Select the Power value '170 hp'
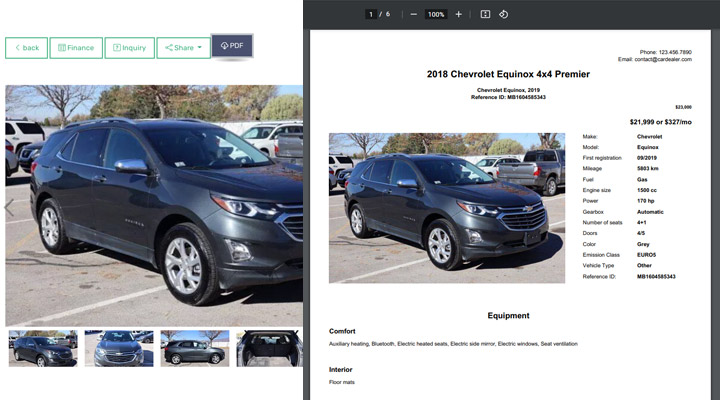Viewport: 720px width, 400px height. pos(646,201)
